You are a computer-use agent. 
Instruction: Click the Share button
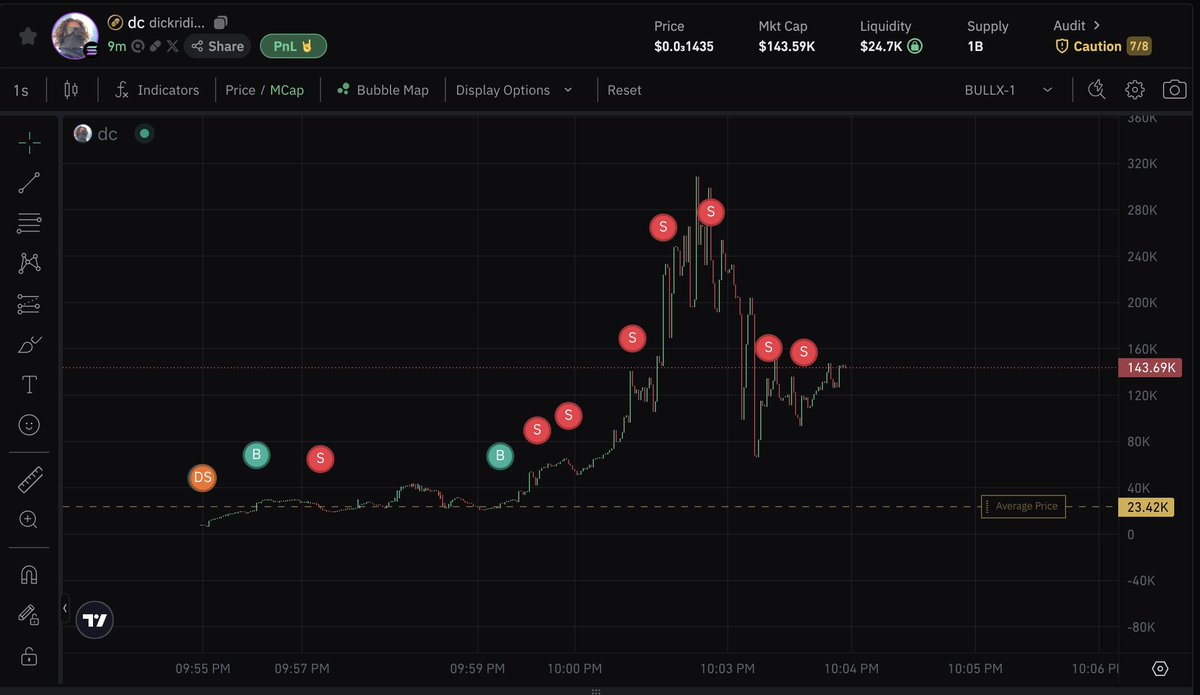pyautogui.click(x=217, y=46)
